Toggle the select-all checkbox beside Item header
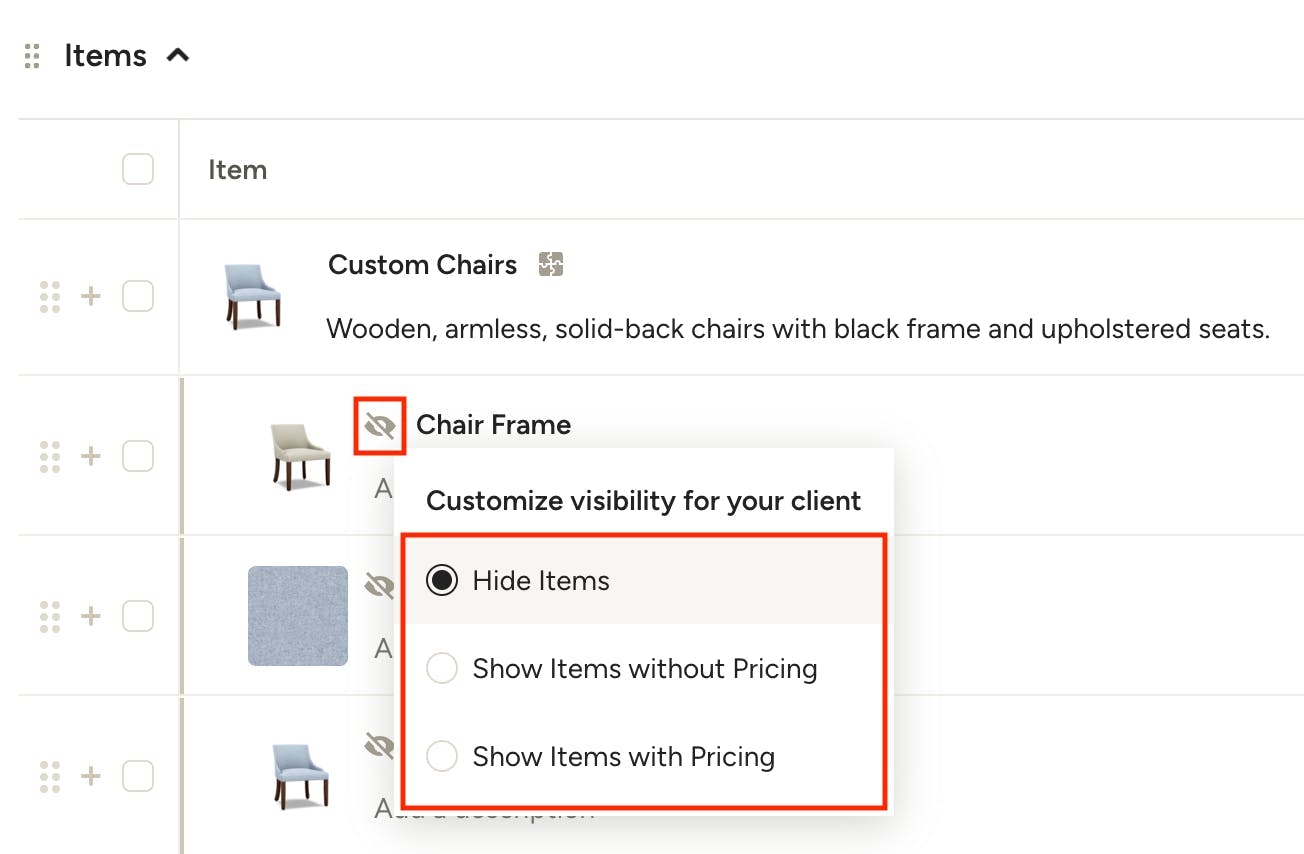This screenshot has height=854, width=1304. [138, 169]
